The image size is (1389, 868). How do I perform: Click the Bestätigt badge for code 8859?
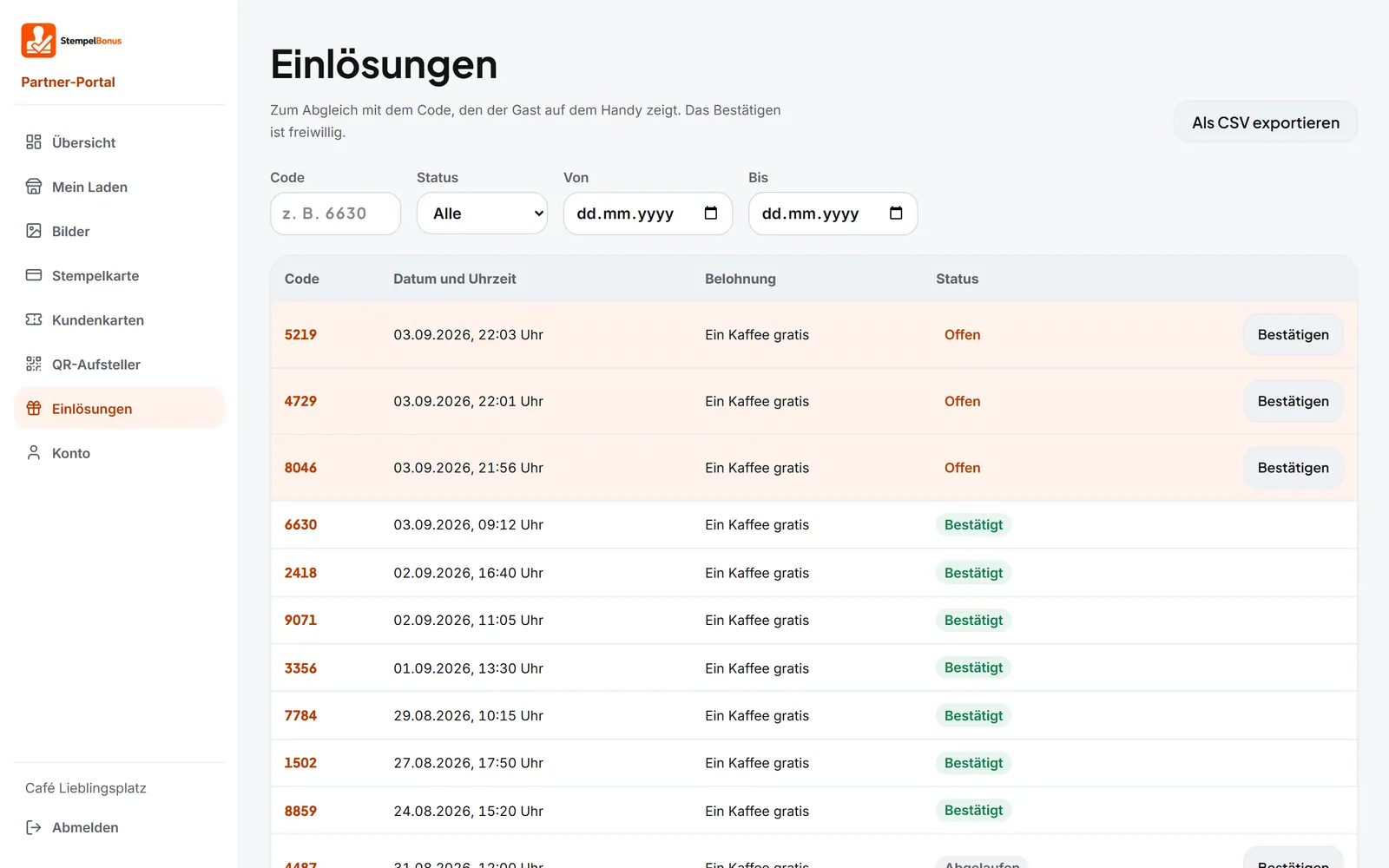(x=973, y=810)
